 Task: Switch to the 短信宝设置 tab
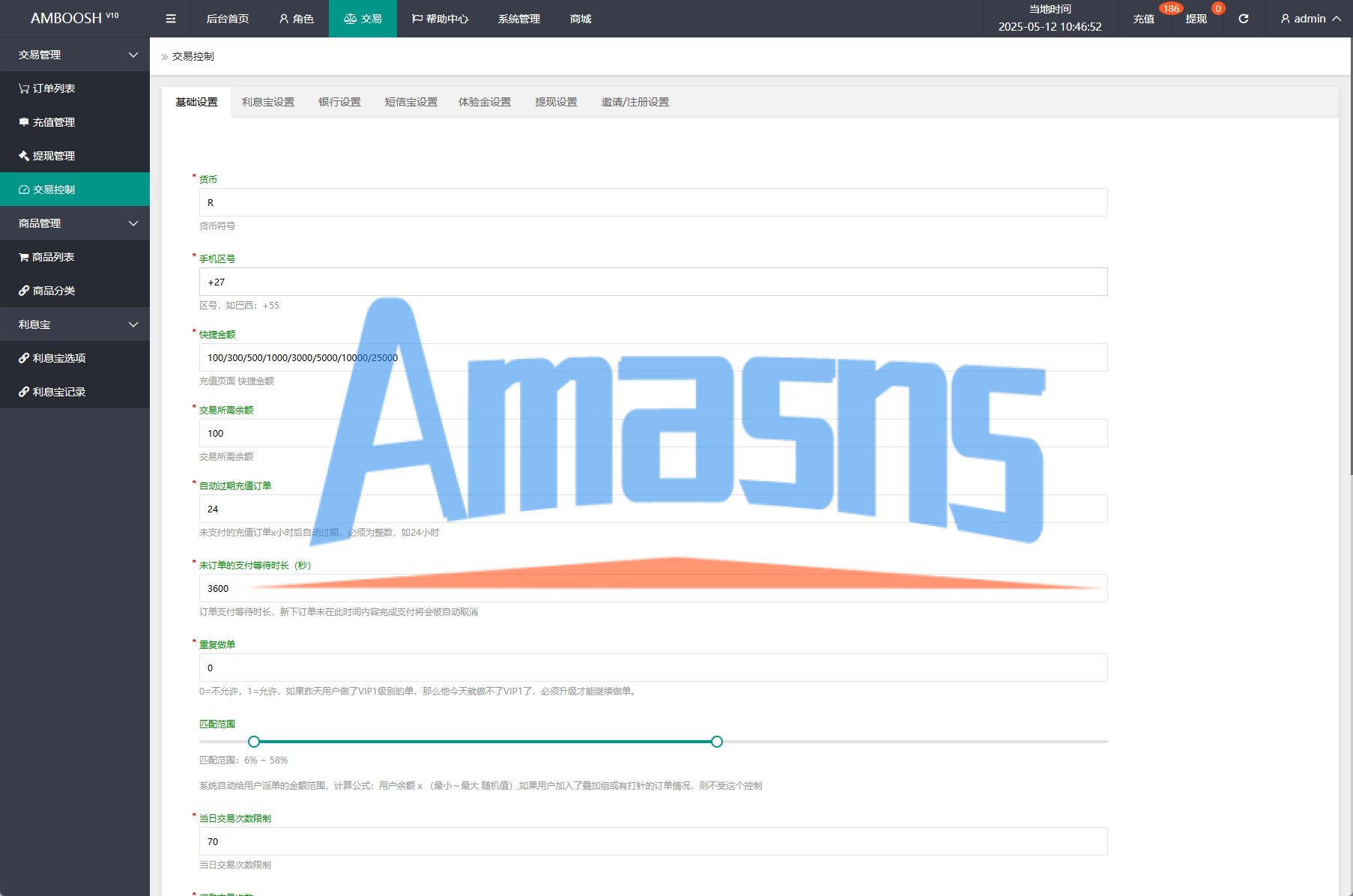pyautogui.click(x=411, y=102)
